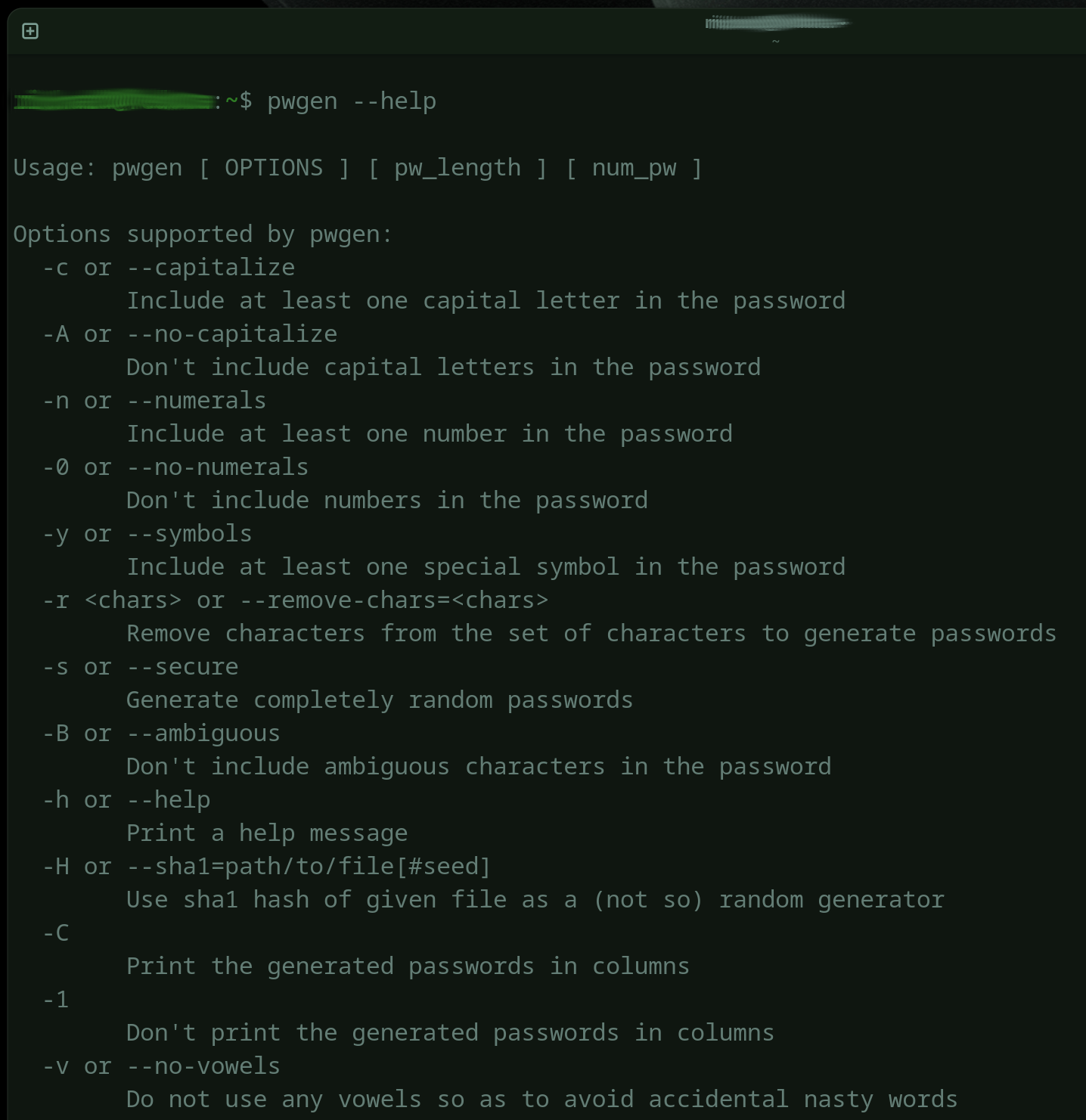Click the blurred window title in header bar
Screen dimensions: 1086x1120
[776, 23]
